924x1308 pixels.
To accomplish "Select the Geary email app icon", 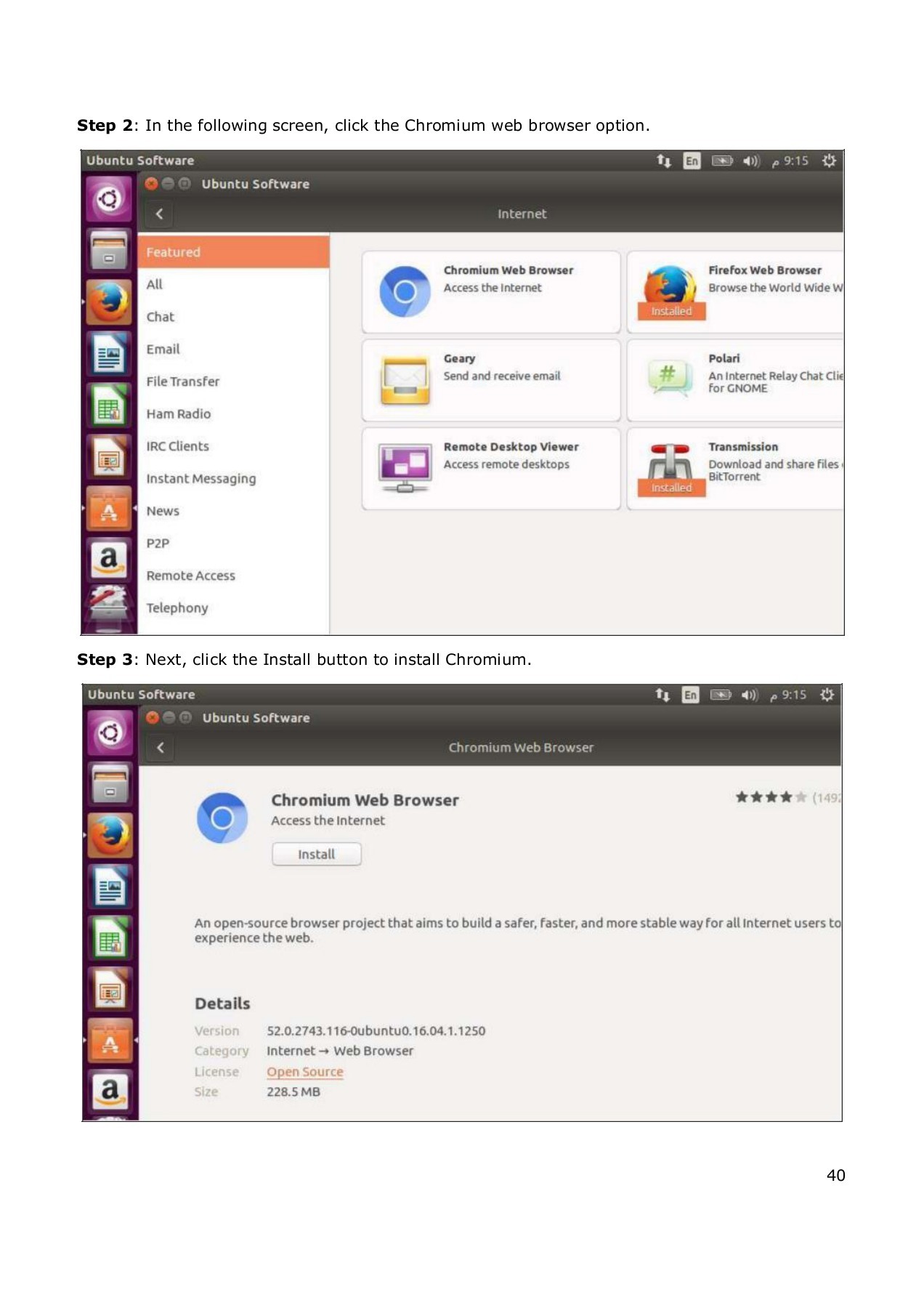I will [405, 379].
